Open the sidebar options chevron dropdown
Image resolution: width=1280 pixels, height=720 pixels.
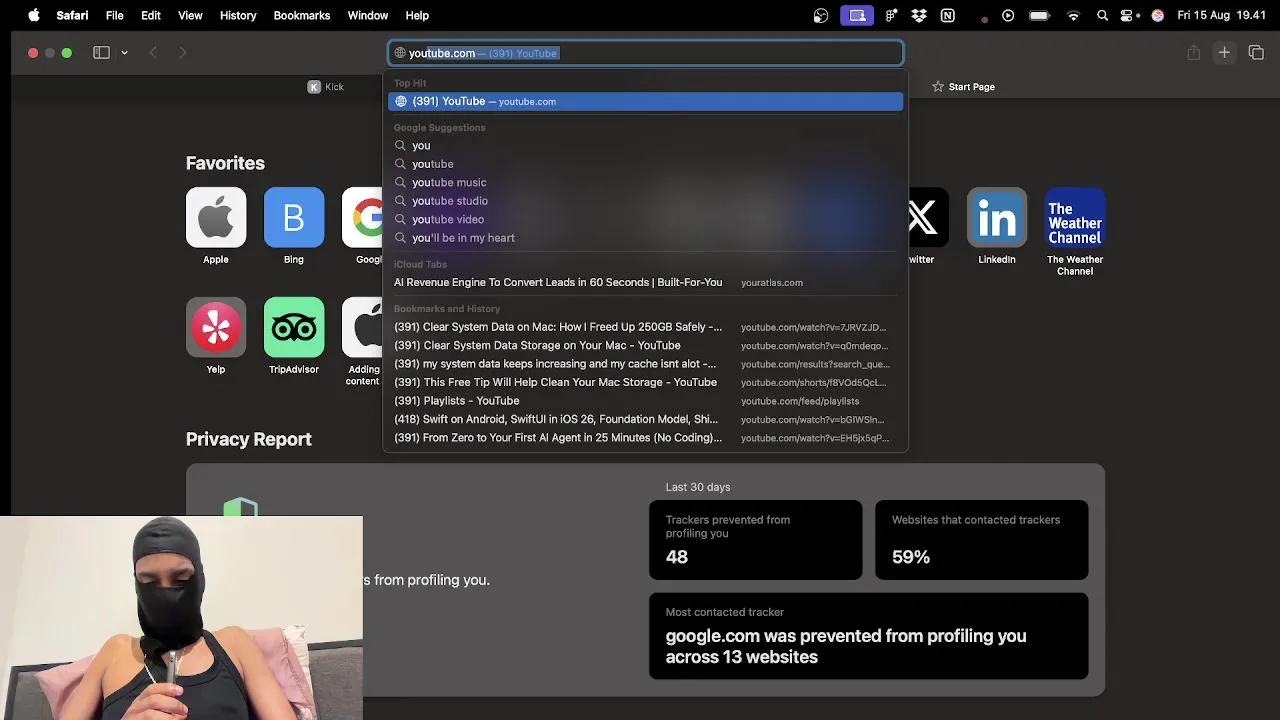point(124,52)
